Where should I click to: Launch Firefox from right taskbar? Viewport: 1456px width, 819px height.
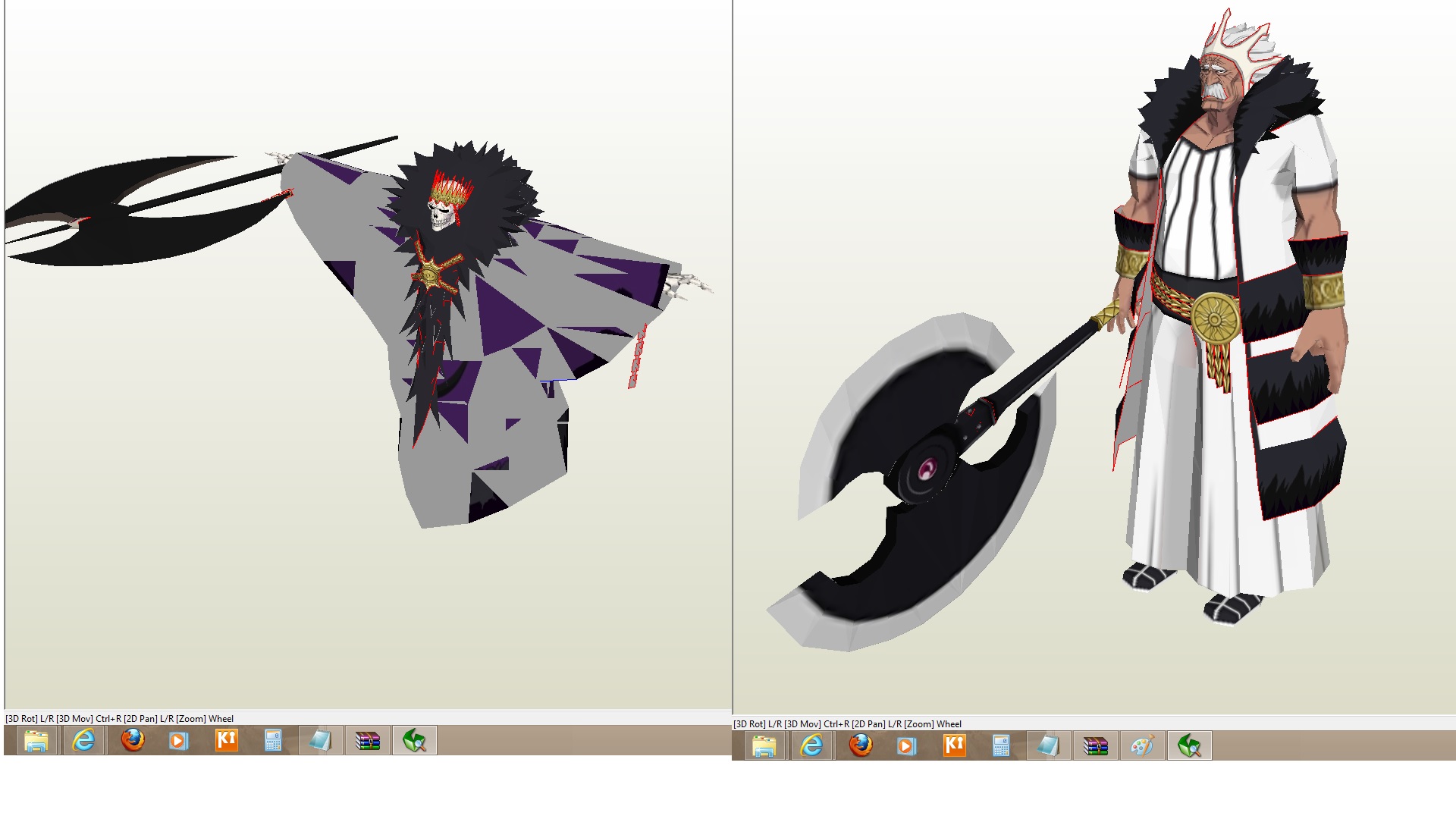click(x=860, y=746)
